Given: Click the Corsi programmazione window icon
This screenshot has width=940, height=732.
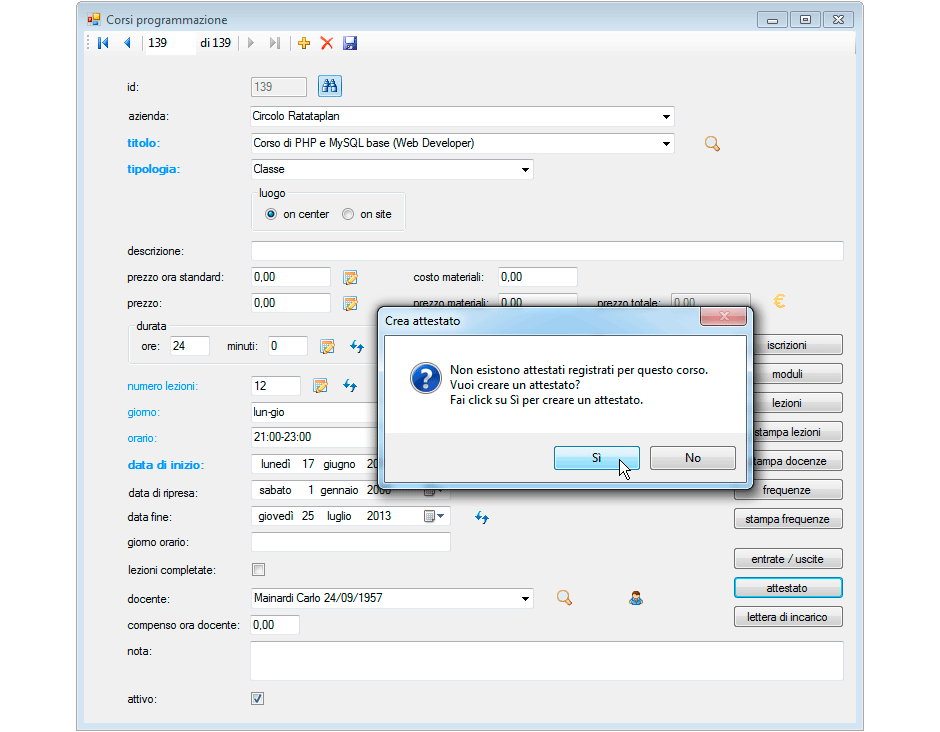Looking at the screenshot, I should tap(94, 20).
